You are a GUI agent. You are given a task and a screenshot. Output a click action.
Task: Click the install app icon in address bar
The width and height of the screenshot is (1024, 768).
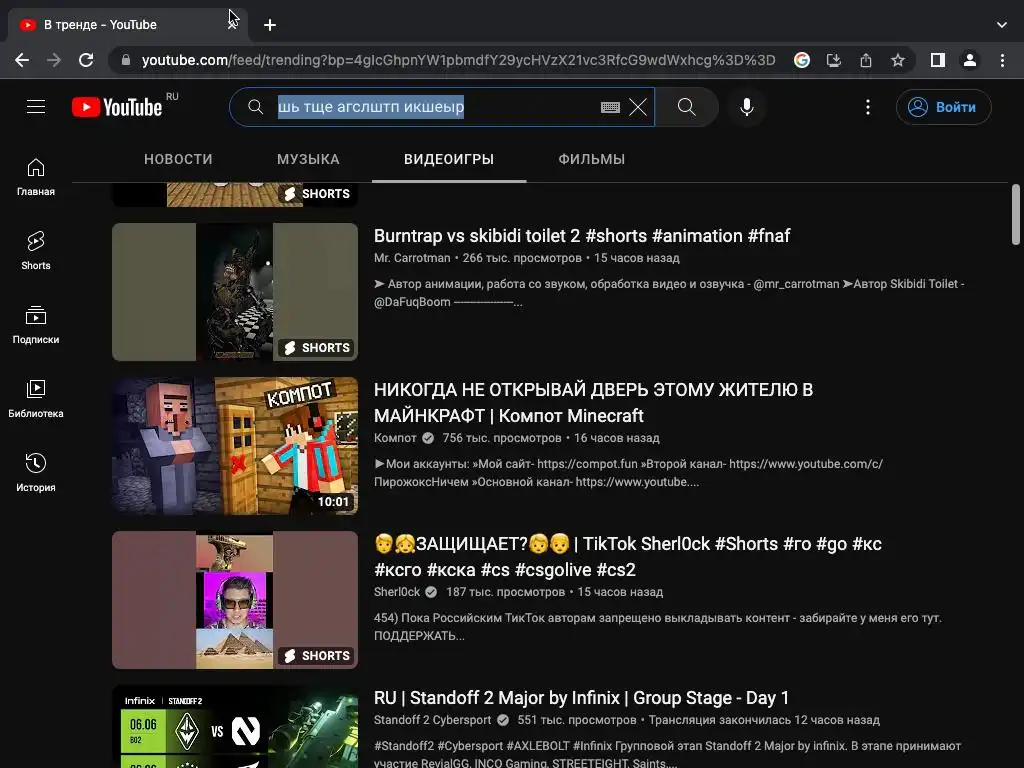pyautogui.click(x=834, y=61)
